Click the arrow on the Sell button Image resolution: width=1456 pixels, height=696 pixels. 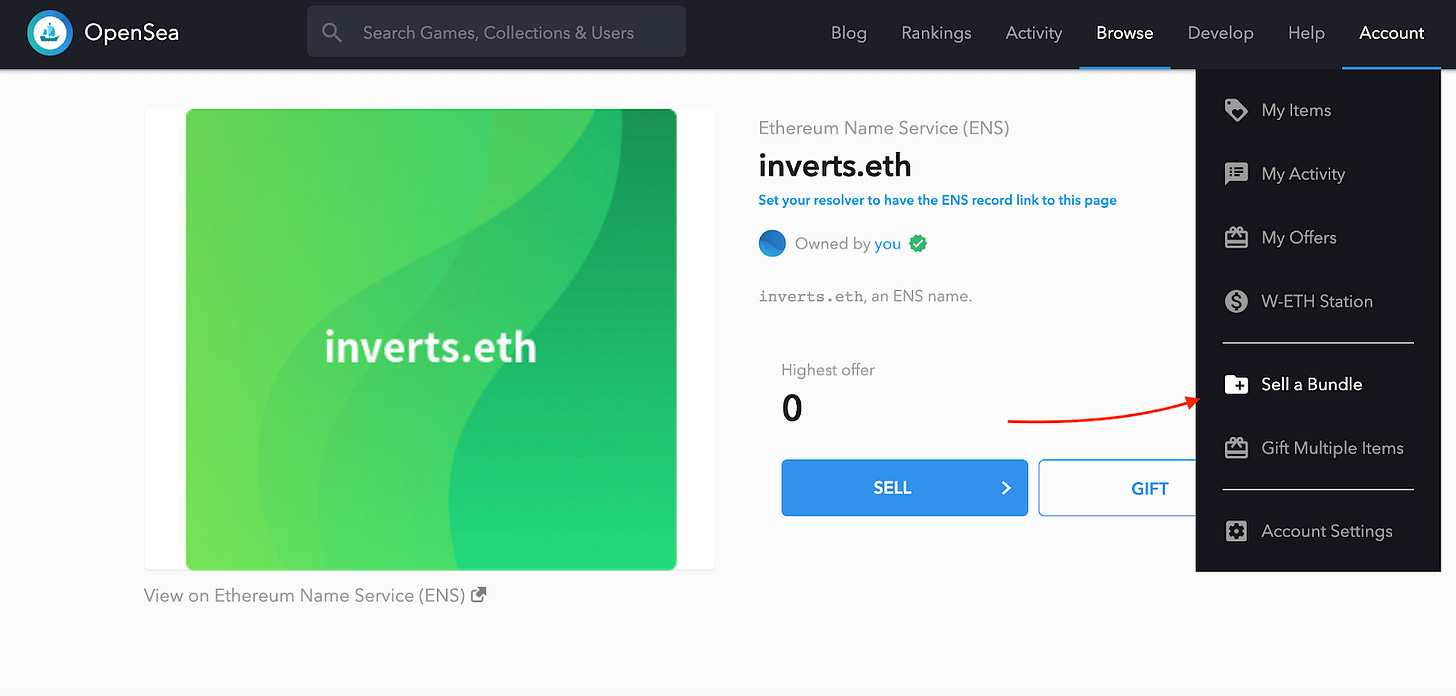(1006, 488)
